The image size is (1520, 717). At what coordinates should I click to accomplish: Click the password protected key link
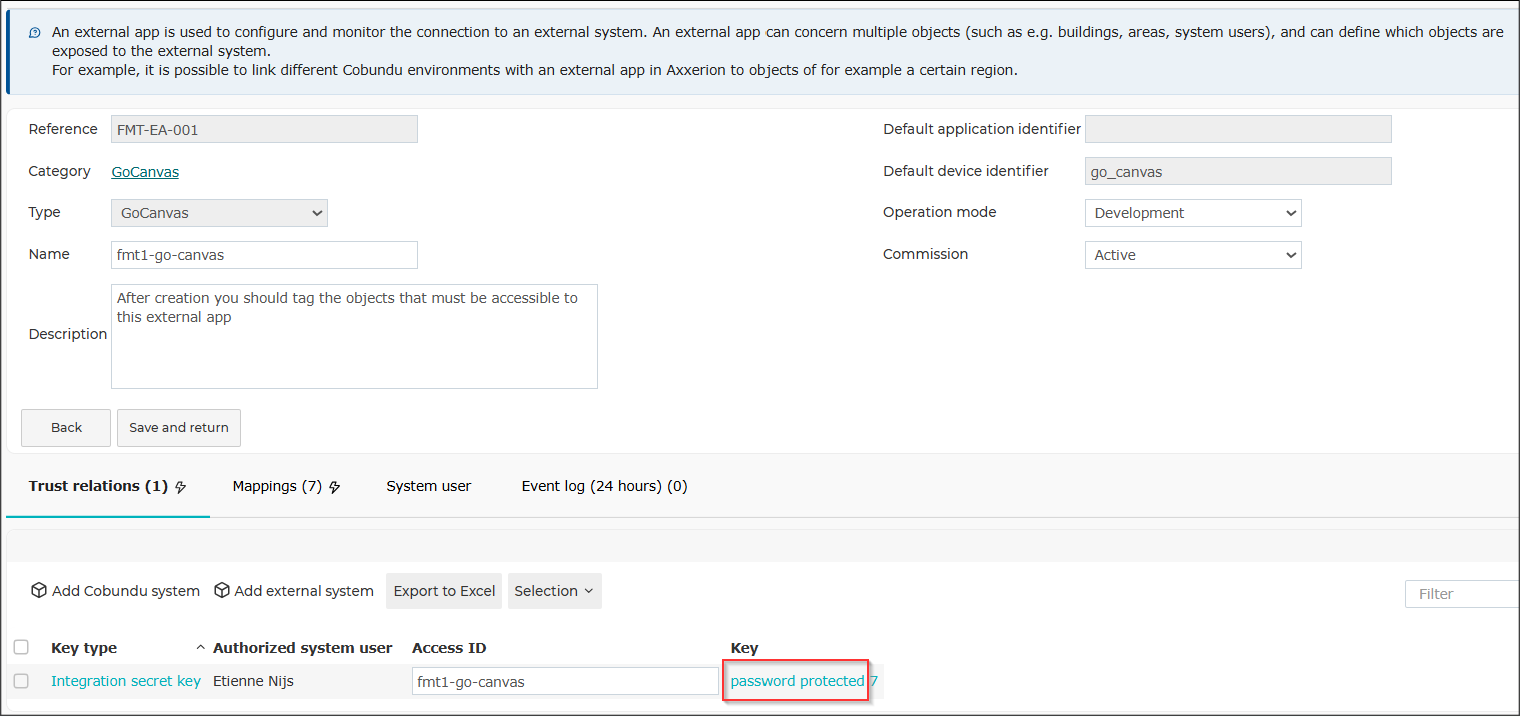coord(797,681)
